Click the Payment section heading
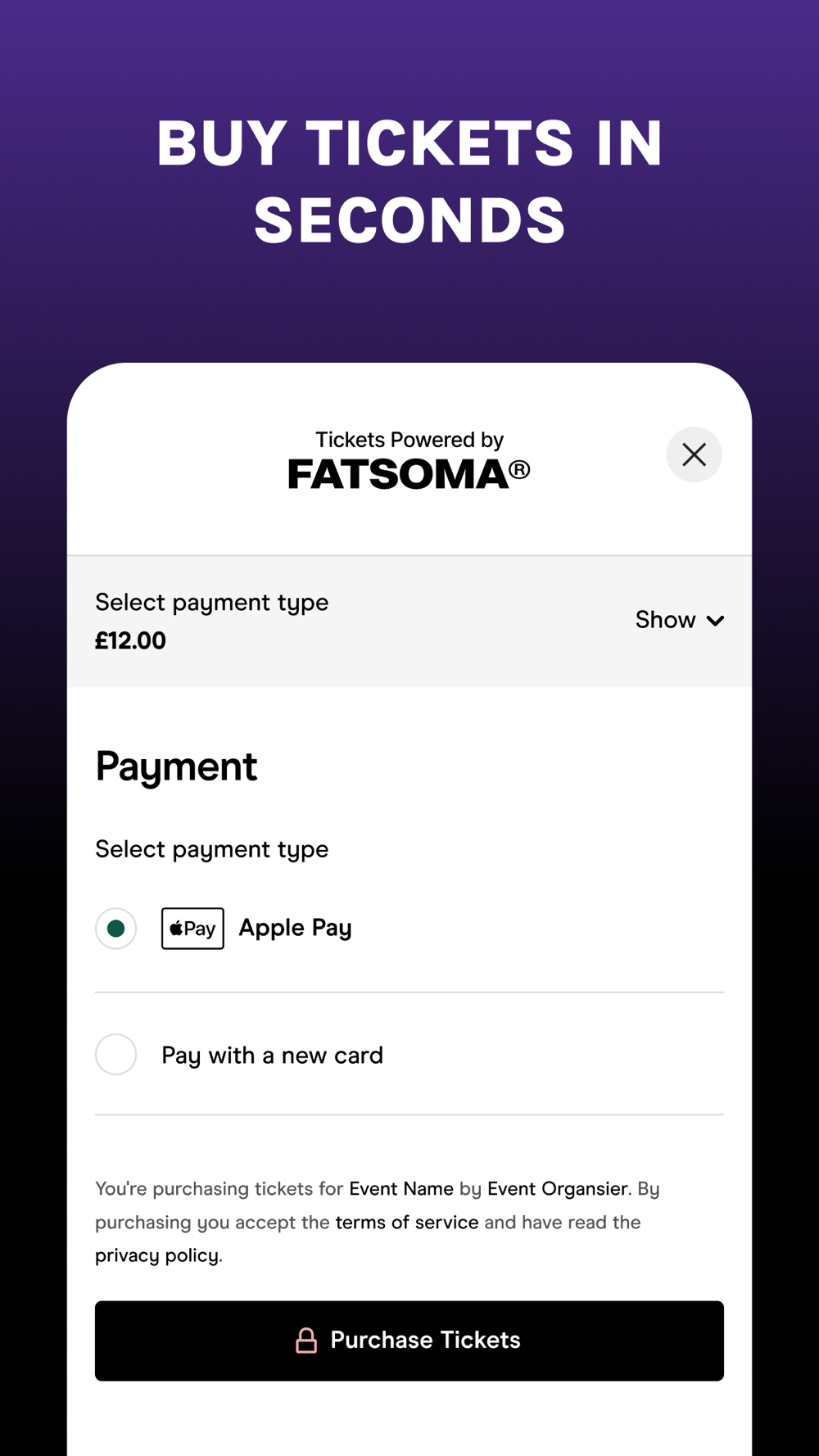 pos(176,767)
